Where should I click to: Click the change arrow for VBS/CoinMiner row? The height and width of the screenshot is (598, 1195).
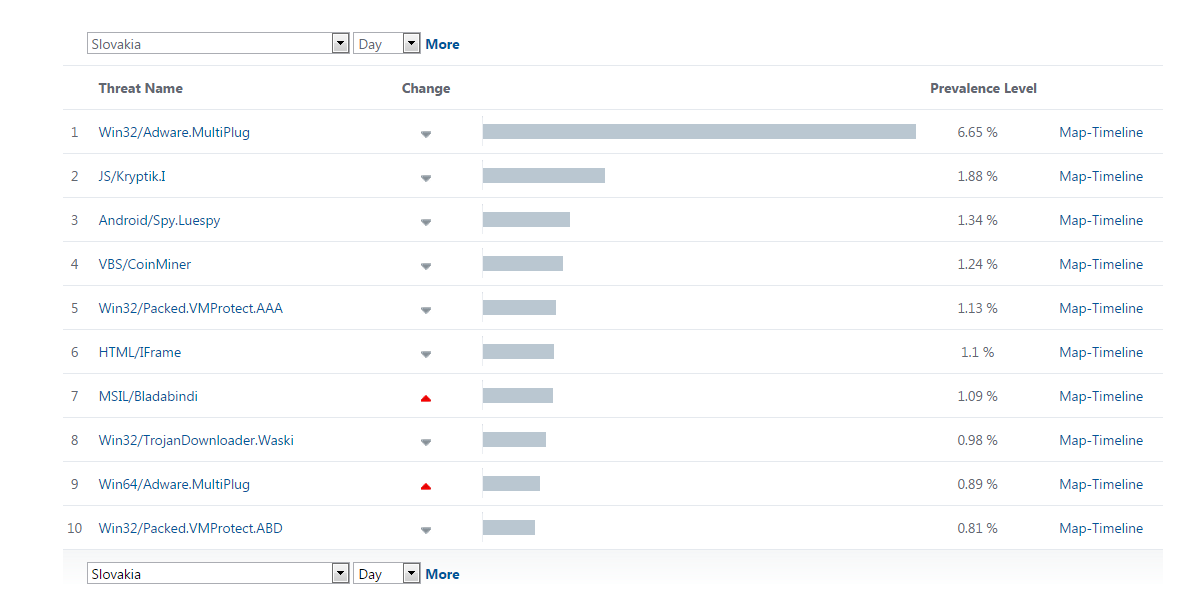coord(426,265)
